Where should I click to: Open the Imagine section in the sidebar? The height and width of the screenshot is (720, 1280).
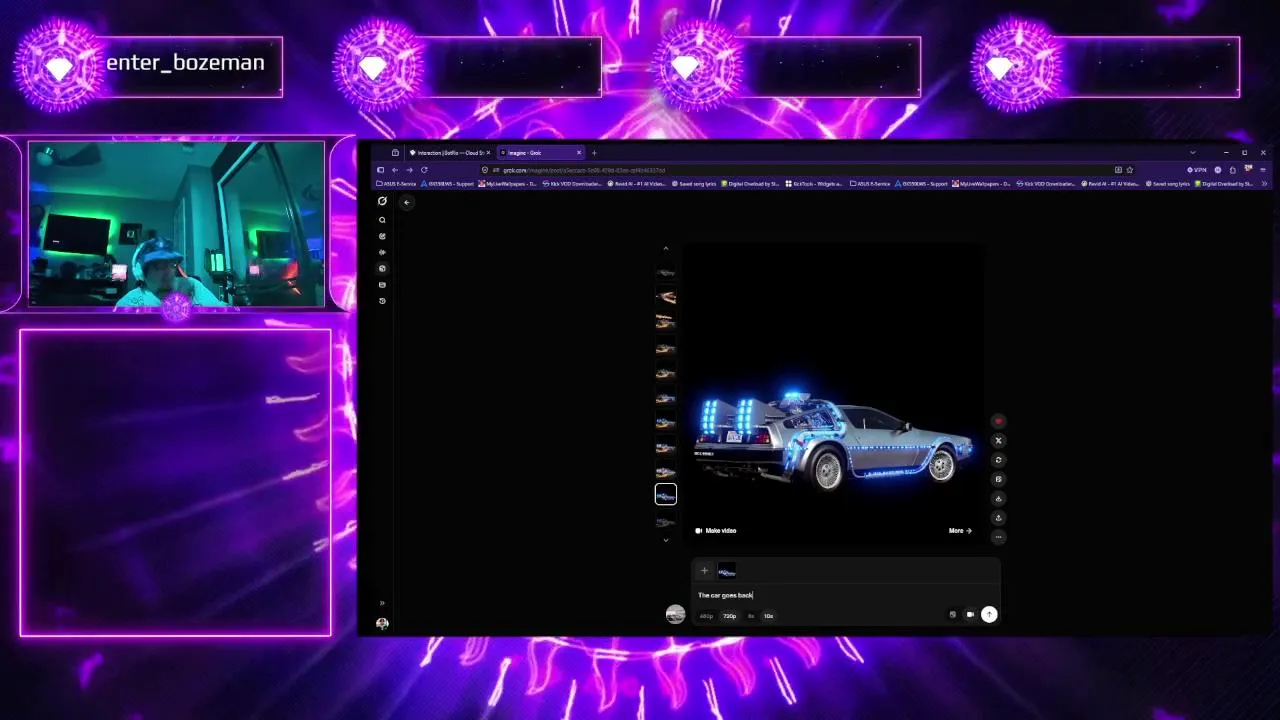[382, 268]
